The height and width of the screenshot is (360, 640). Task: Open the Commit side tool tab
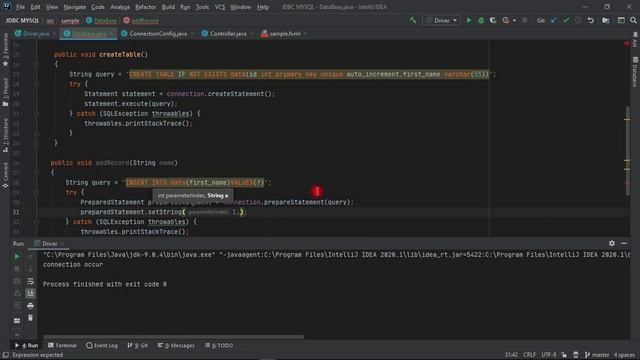5,176
